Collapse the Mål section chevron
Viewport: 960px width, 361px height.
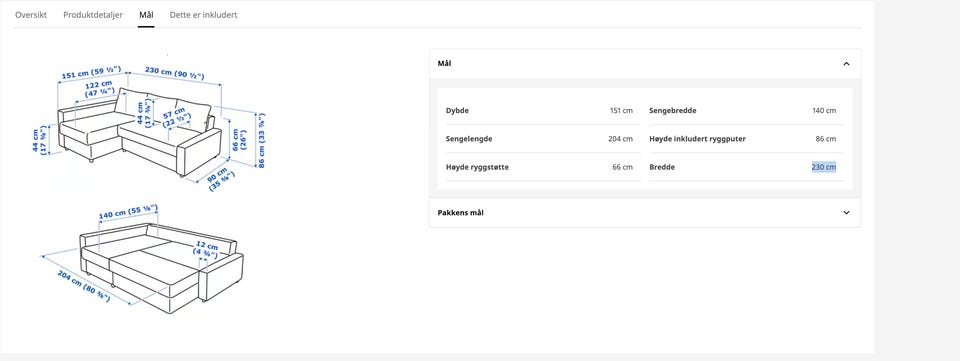846,64
